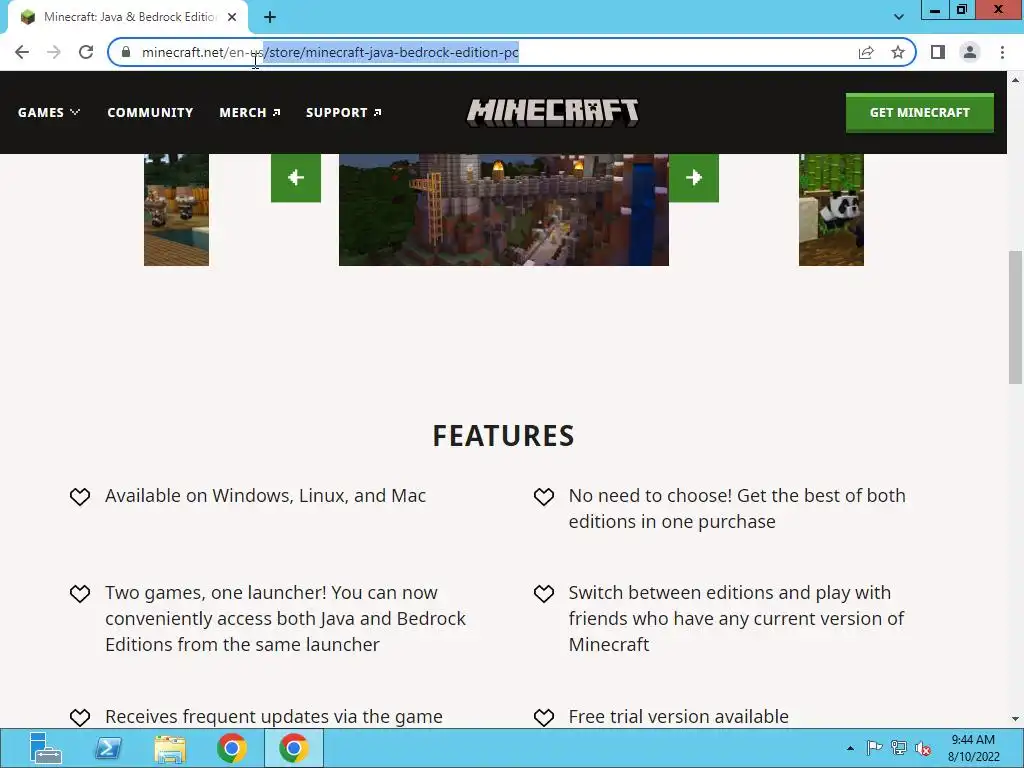The width and height of the screenshot is (1024, 768).
Task: Open the tab search dropdown arrow
Action: point(899,17)
